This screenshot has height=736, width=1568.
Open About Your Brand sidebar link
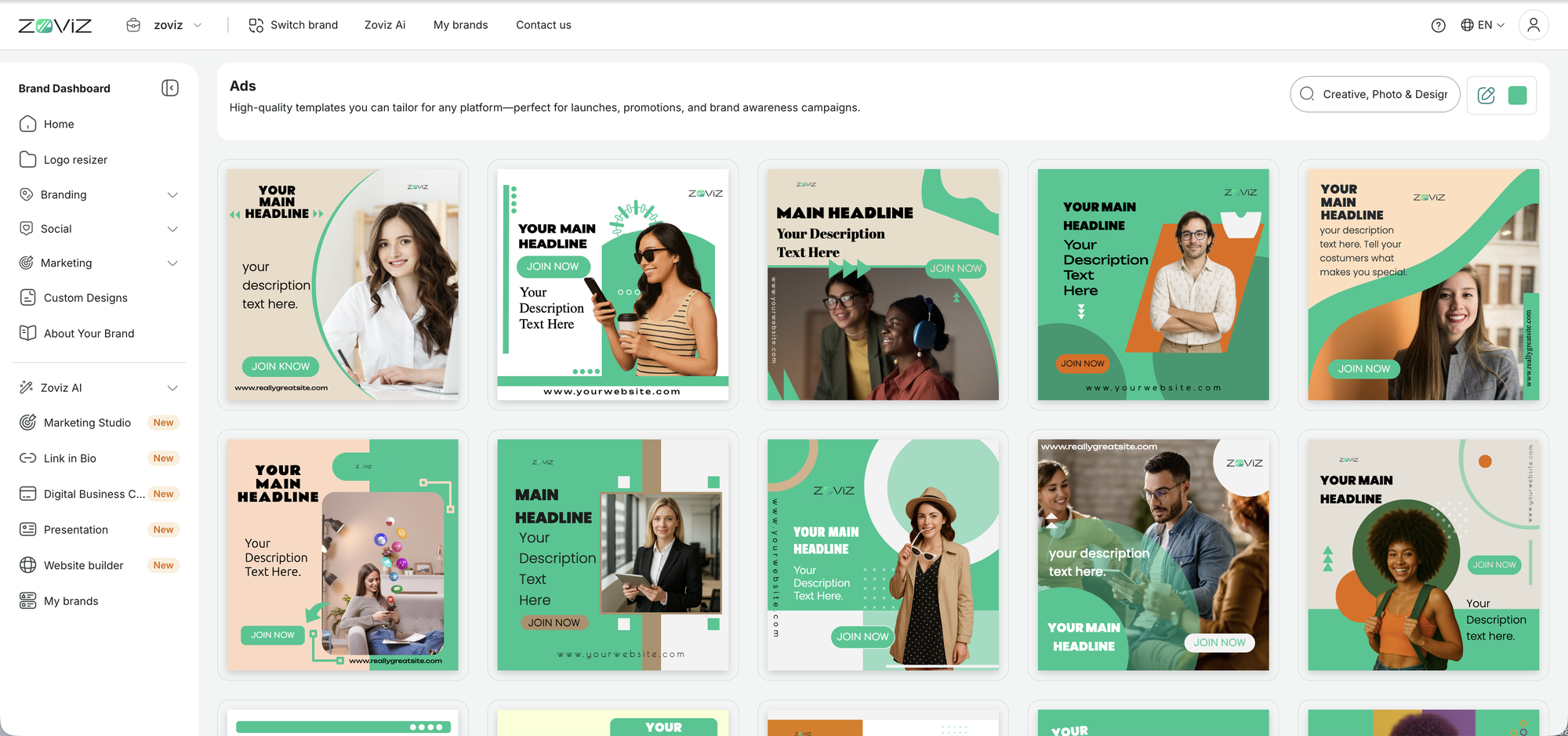click(89, 333)
